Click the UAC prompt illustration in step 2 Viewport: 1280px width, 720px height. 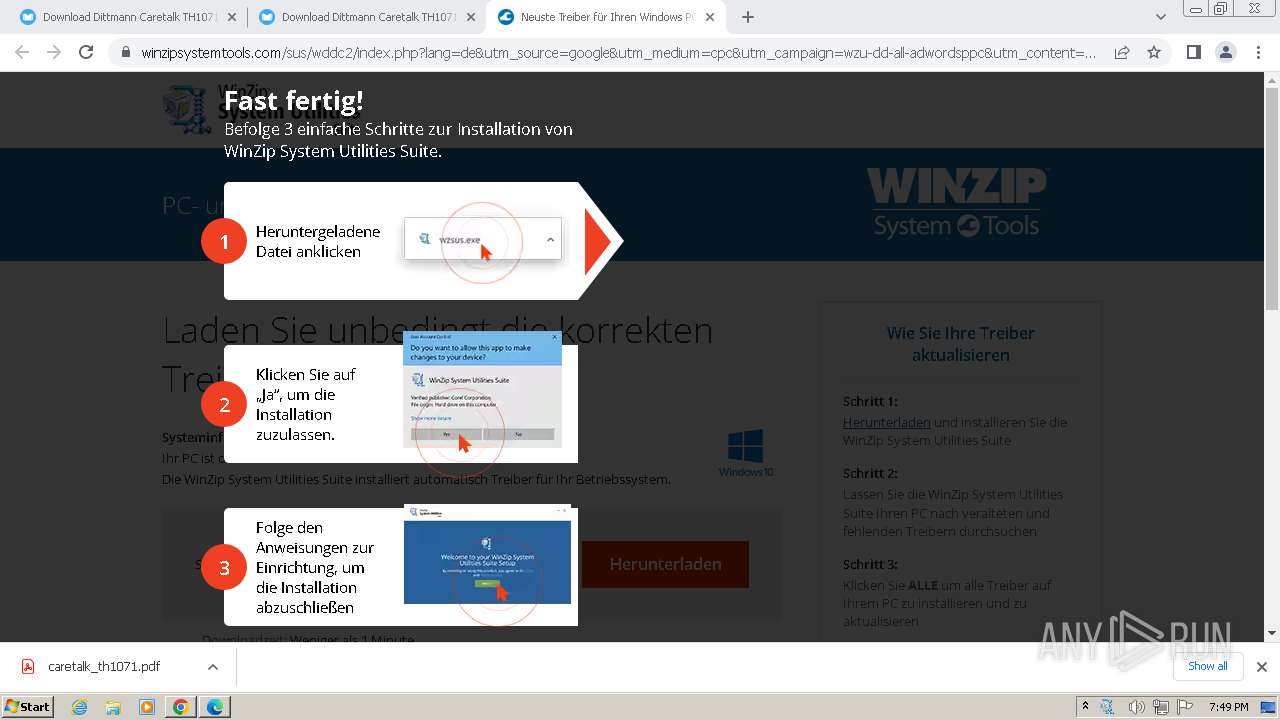pos(482,389)
